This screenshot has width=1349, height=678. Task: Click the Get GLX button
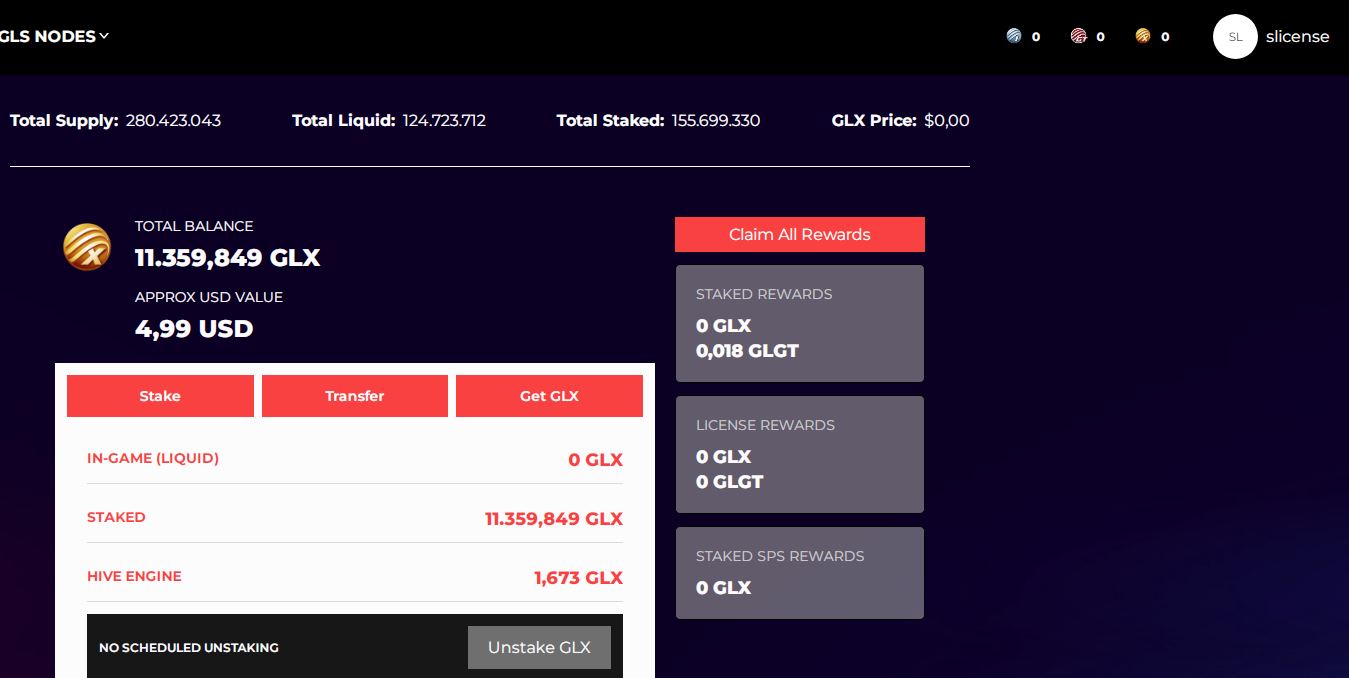point(549,396)
